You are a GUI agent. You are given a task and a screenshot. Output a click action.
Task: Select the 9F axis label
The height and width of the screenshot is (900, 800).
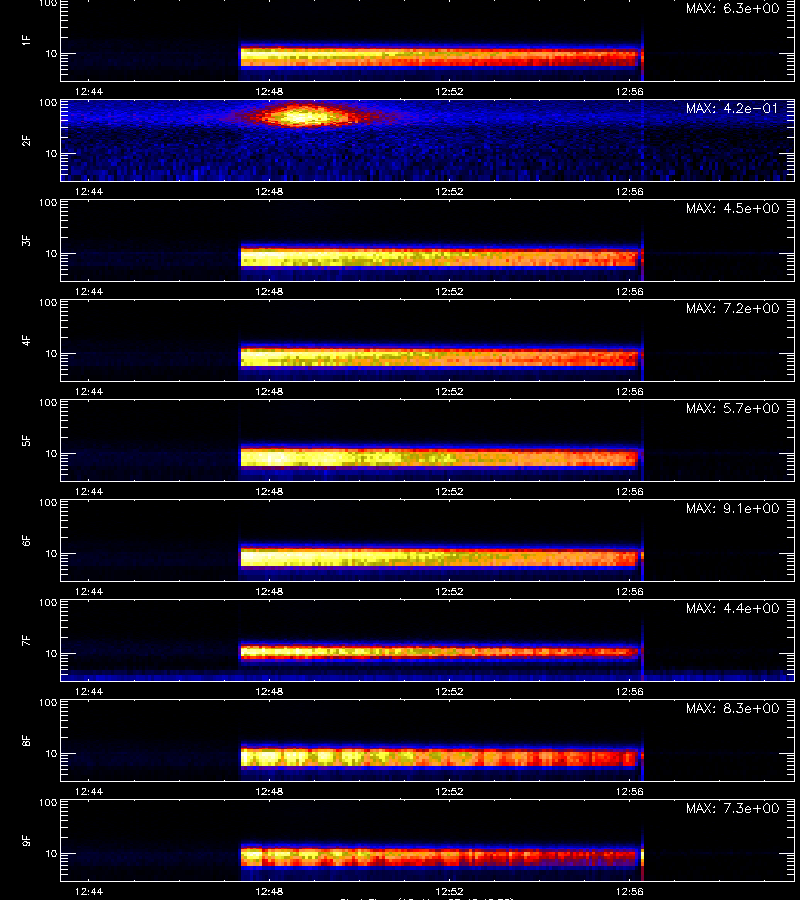pyautogui.click(x=26, y=841)
